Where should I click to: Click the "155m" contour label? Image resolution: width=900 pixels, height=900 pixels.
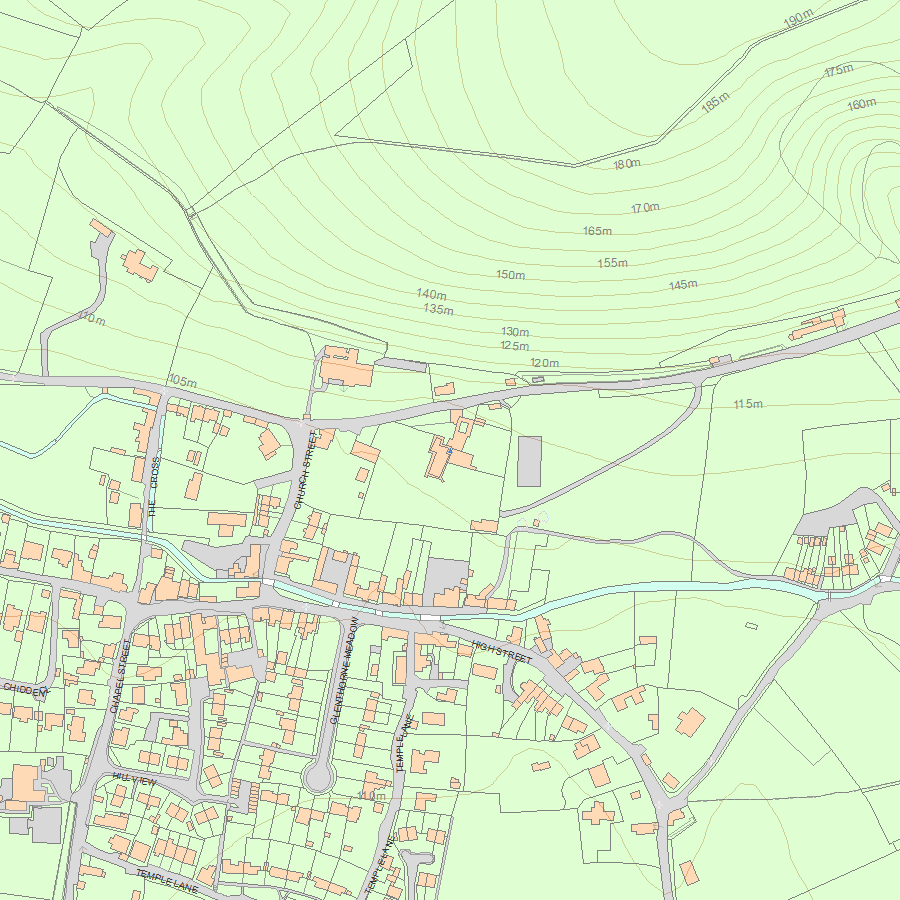[x=612, y=263]
